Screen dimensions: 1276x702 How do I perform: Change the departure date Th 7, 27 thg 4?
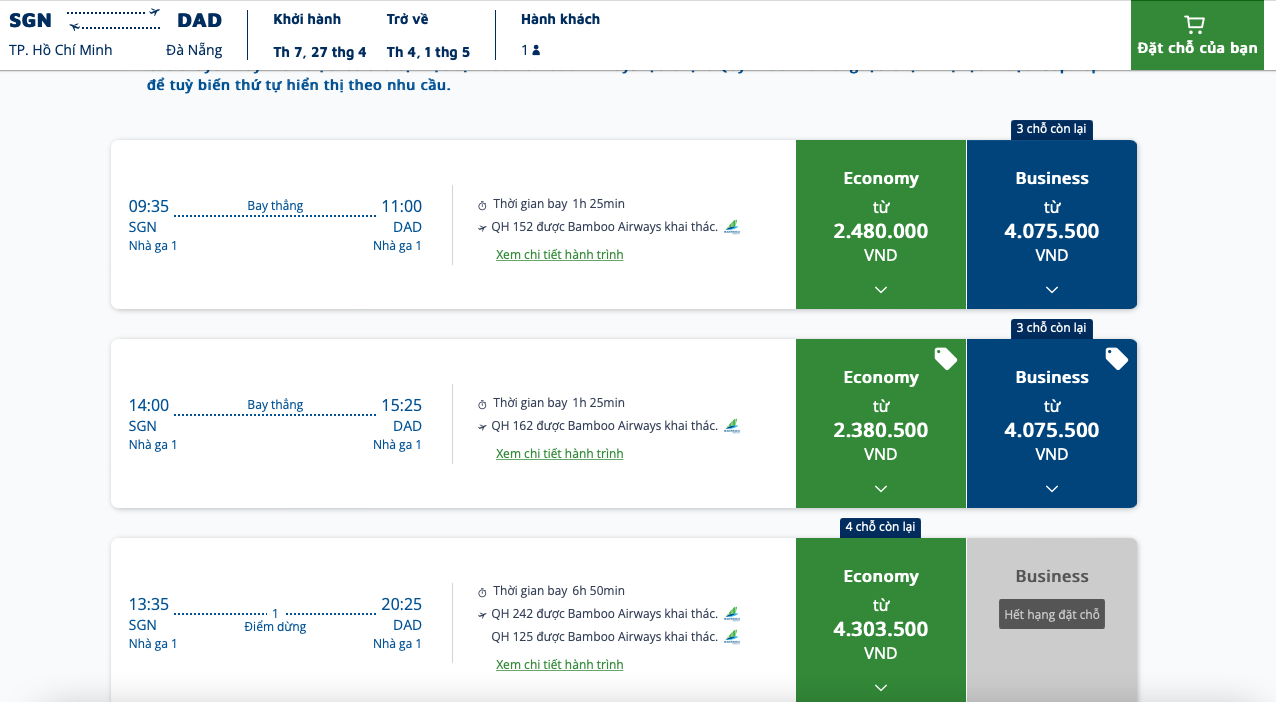pos(319,52)
